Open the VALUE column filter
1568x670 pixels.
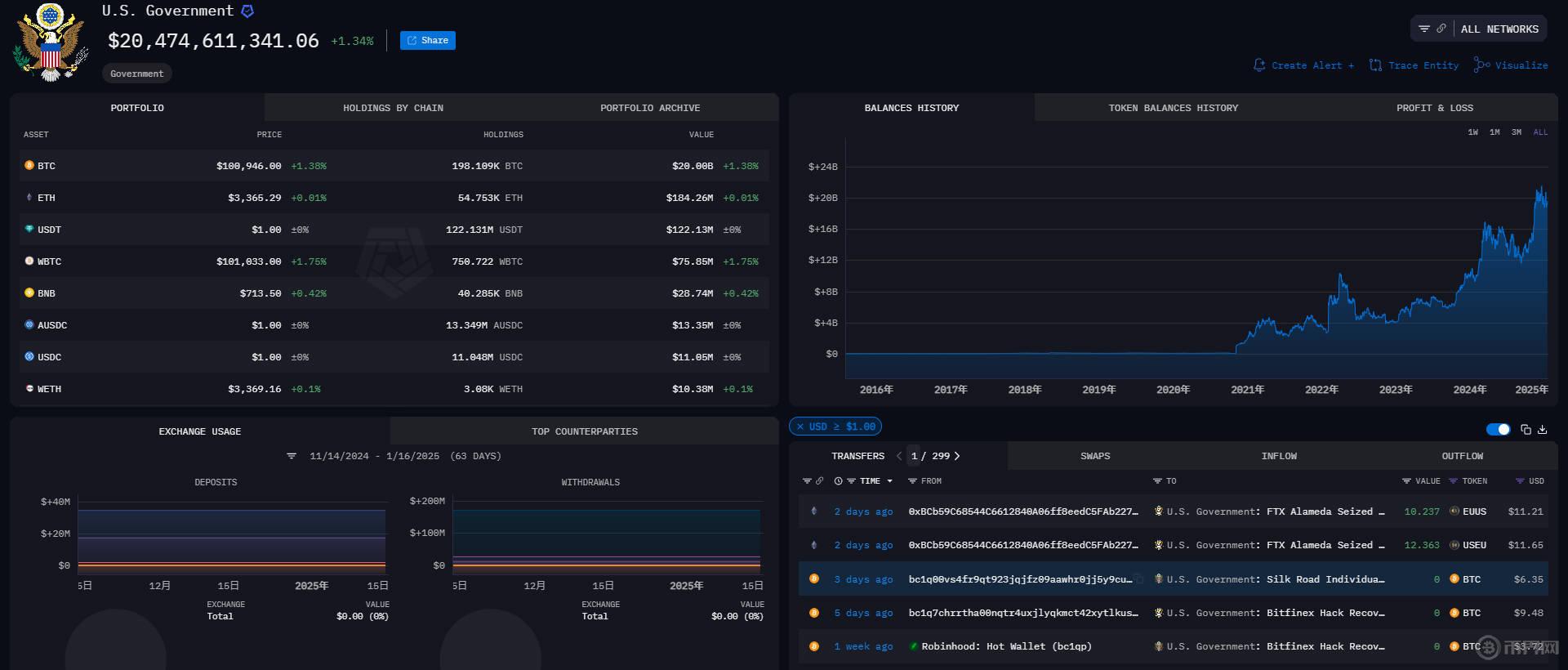1406,481
